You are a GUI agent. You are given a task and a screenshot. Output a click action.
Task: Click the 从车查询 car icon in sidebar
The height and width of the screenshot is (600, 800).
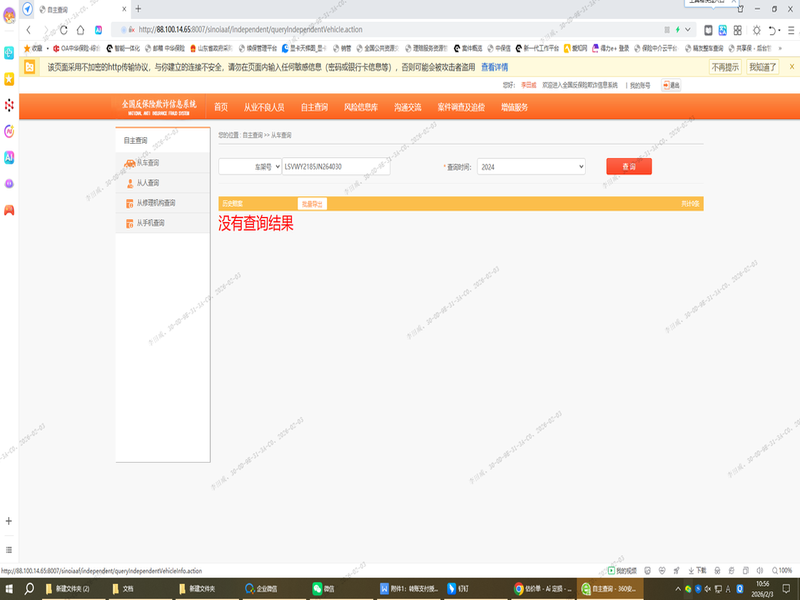tap(130, 163)
